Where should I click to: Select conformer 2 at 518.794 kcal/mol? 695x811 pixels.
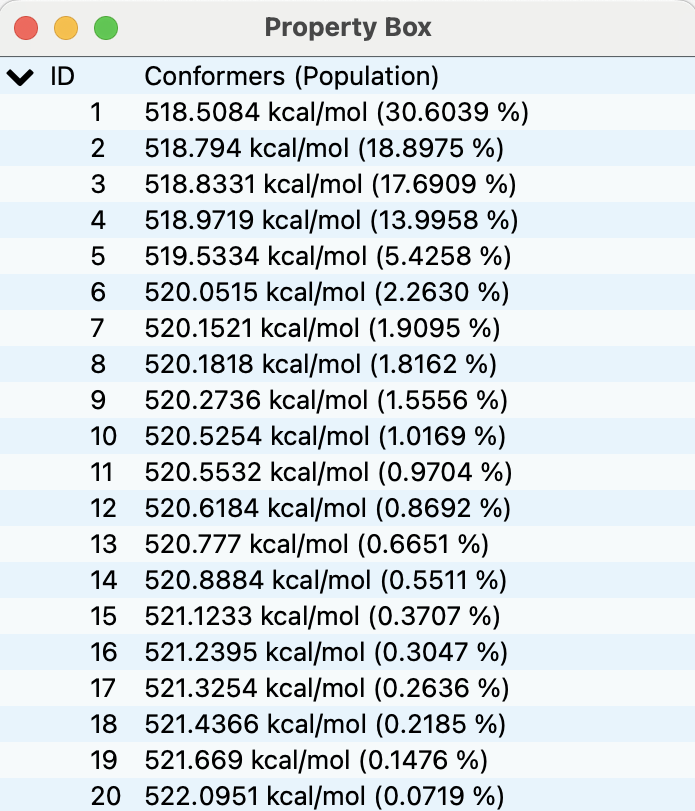click(x=324, y=148)
